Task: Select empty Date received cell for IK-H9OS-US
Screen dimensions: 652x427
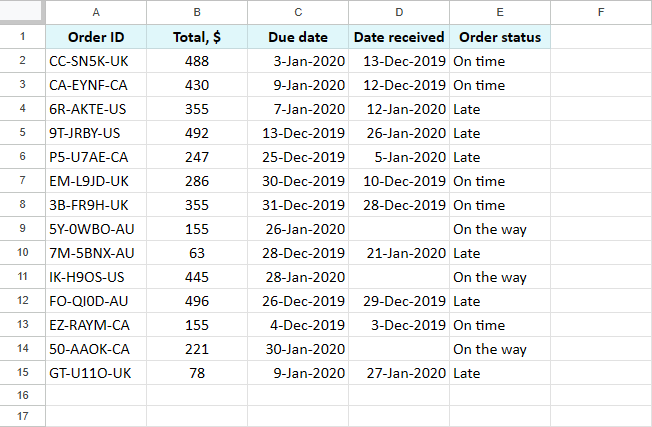Action: [x=399, y=277]
